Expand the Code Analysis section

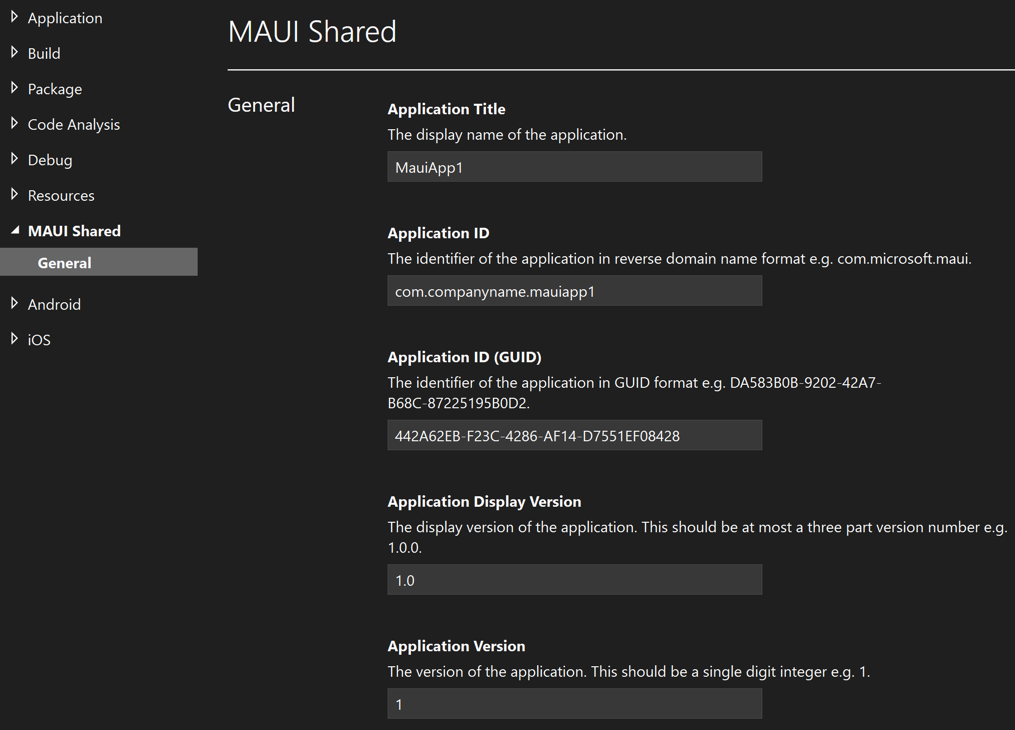(x=14, y=124)
